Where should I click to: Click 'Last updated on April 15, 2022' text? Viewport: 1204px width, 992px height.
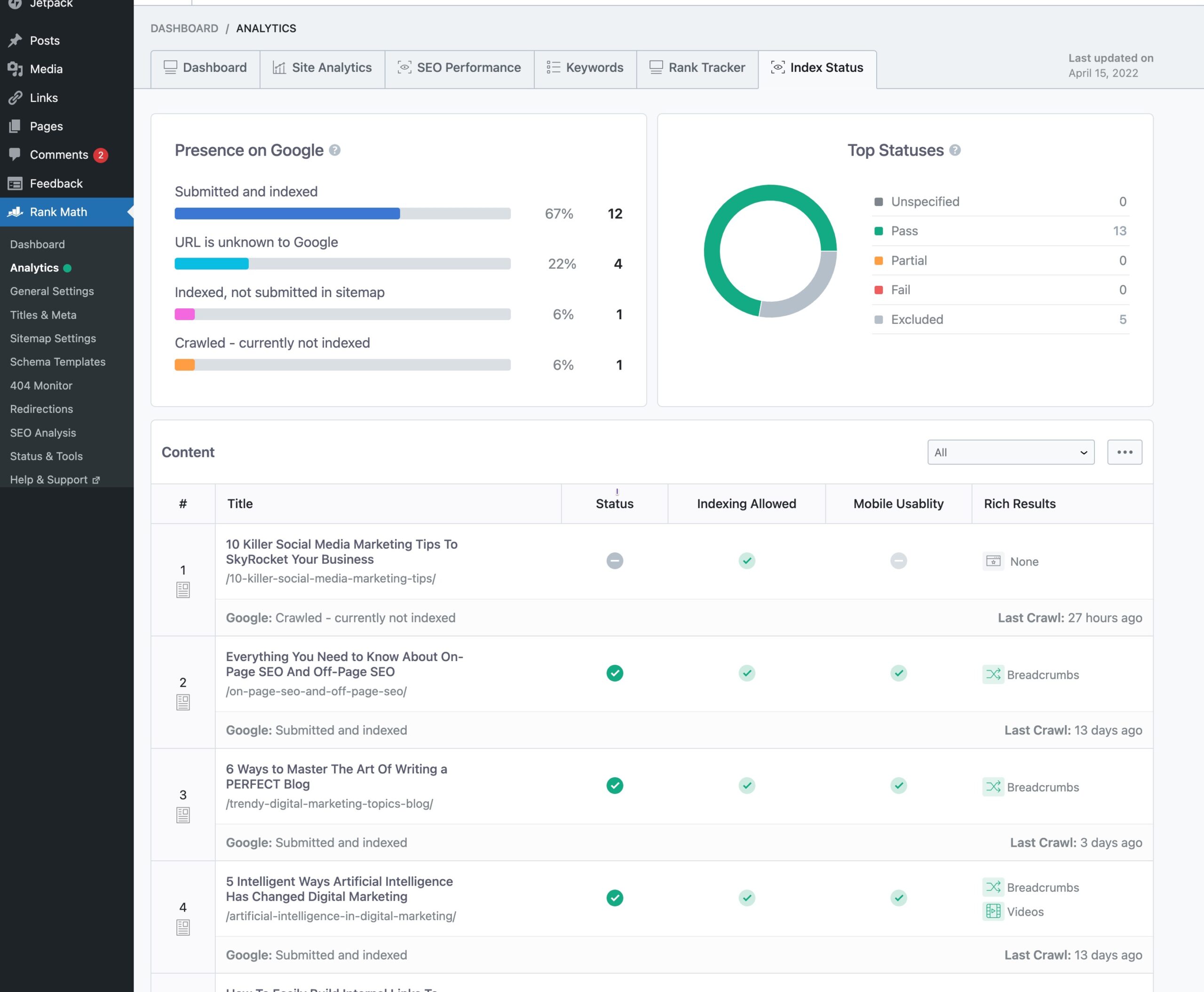[1111, 66]
